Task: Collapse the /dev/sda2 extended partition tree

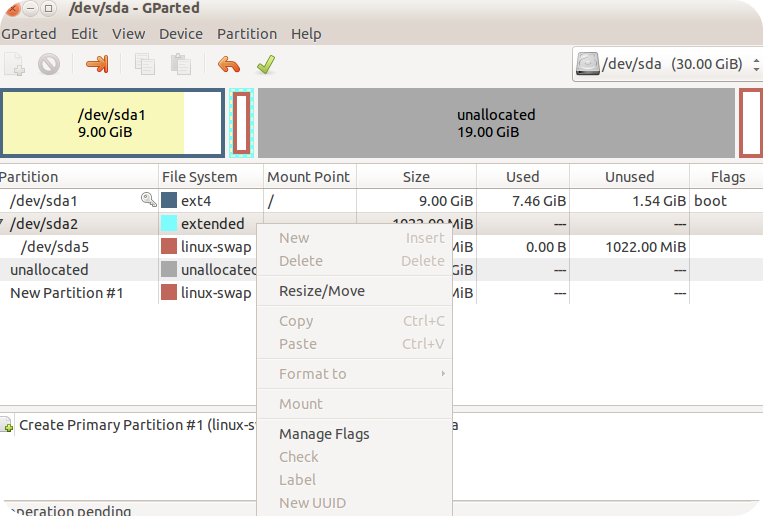Action: [2, 223]
